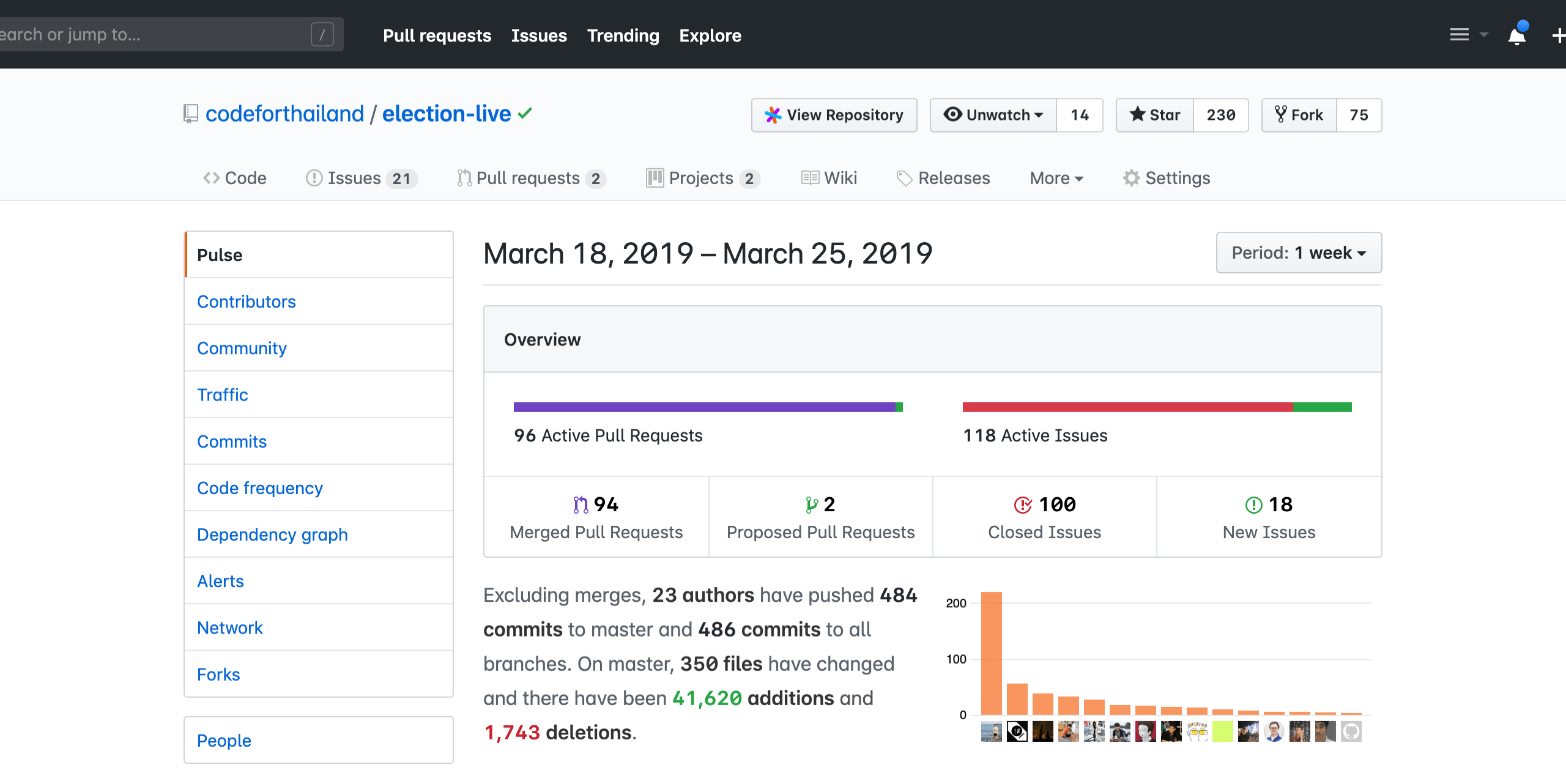
Task: Expand the hamburger menu in header
Action: click(1460, 35)
